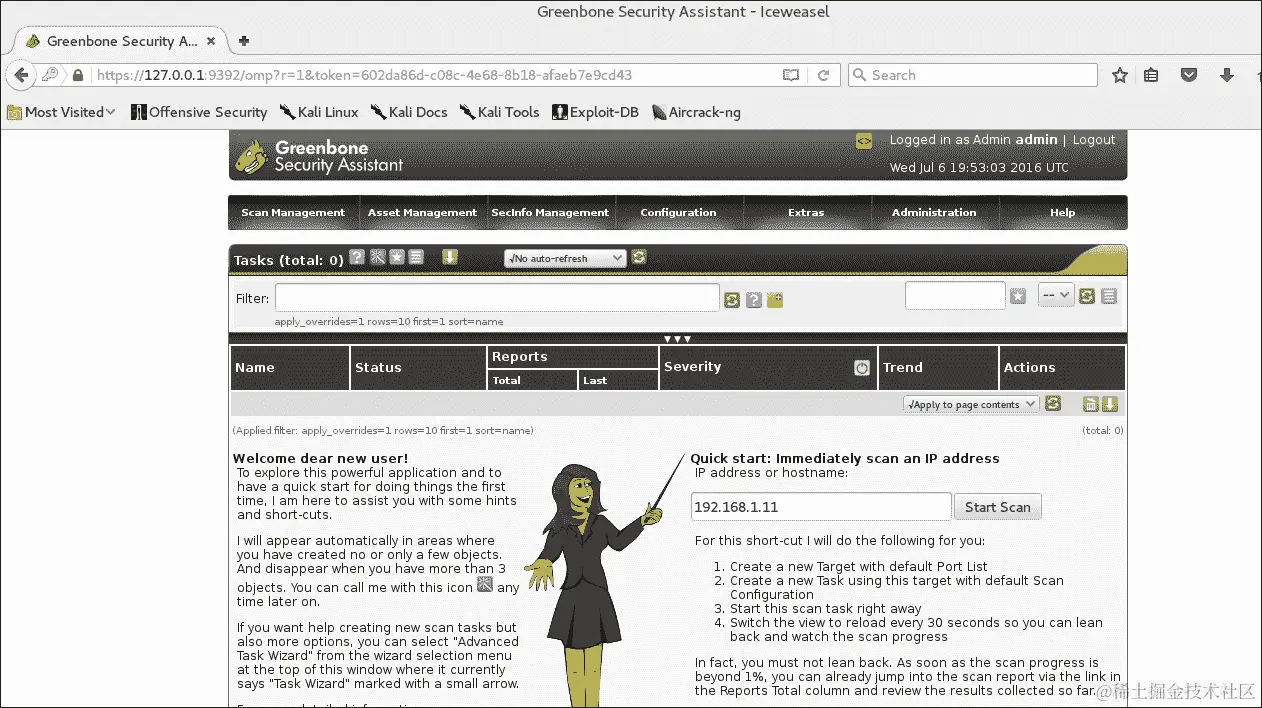The height and width of the screenshot is (708, 1262).
Task: Click the Severity column power icon
Action: [x=862, y=368]
